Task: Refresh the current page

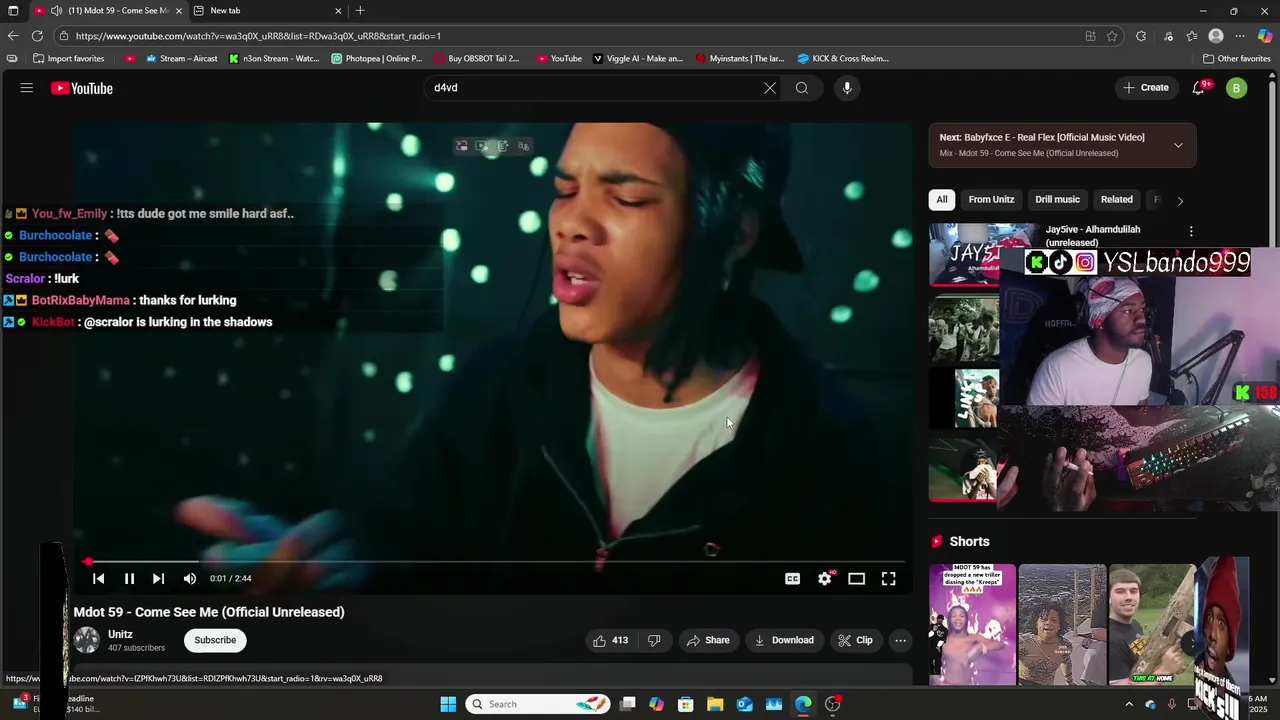Action: click(x=37, y=36)
